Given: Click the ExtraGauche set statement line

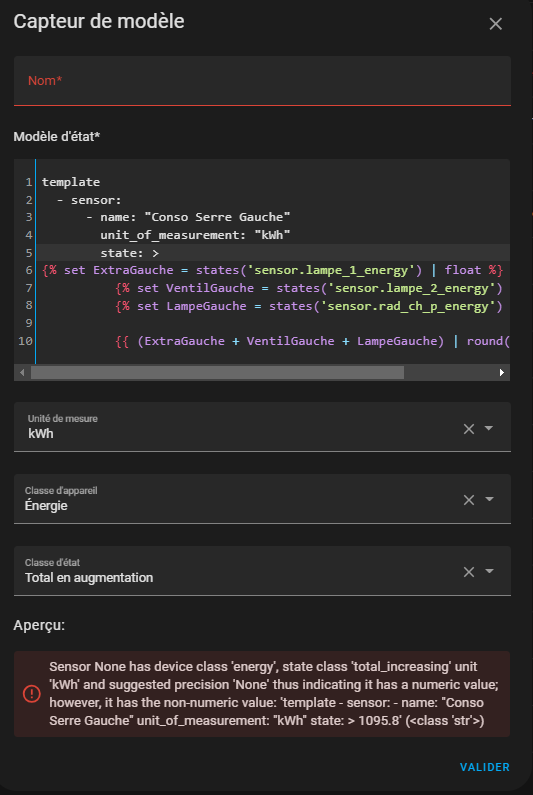Looking at the screenshot, I should click(x=272, y=270).
